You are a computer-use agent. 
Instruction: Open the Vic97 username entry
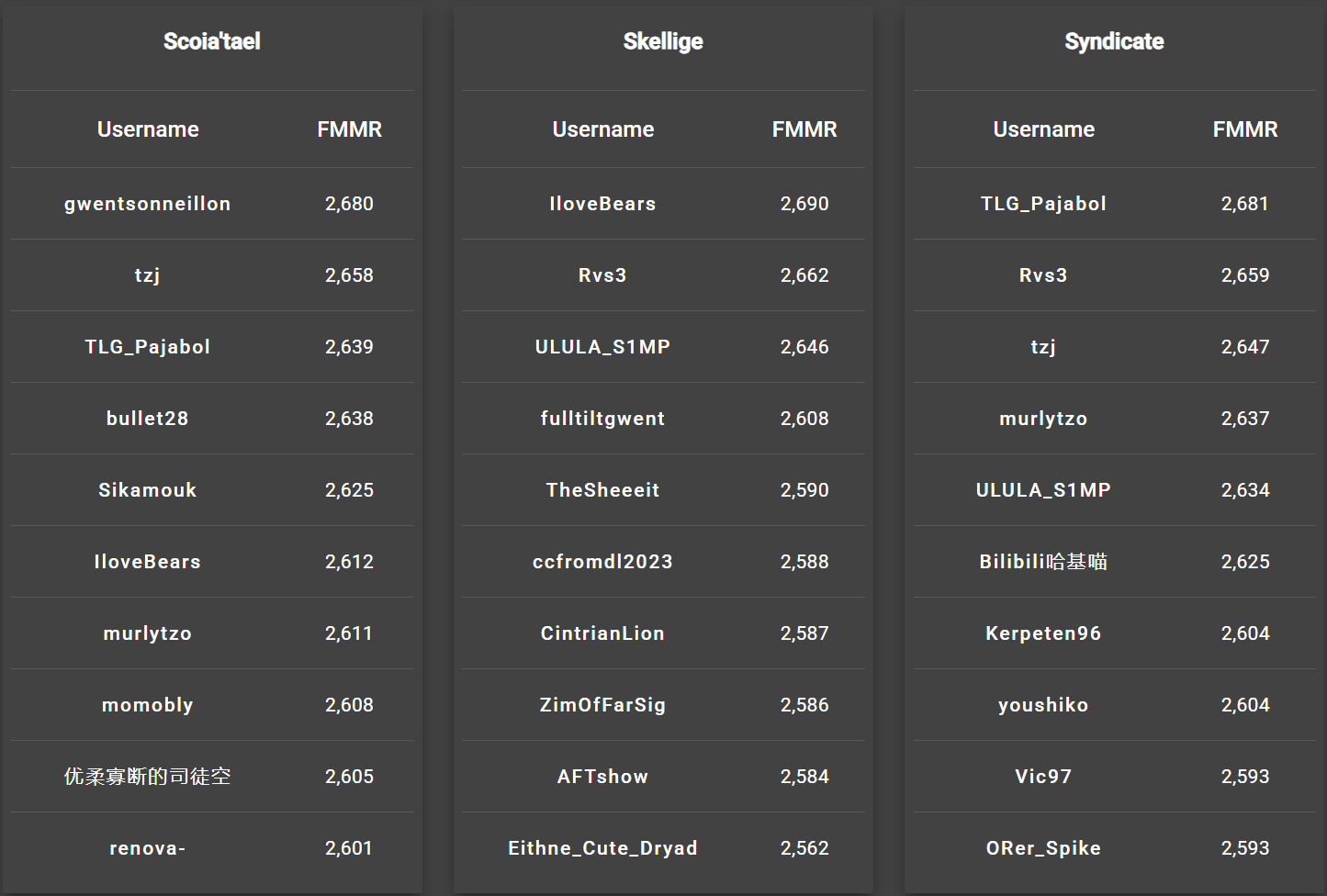point(1043,777)
